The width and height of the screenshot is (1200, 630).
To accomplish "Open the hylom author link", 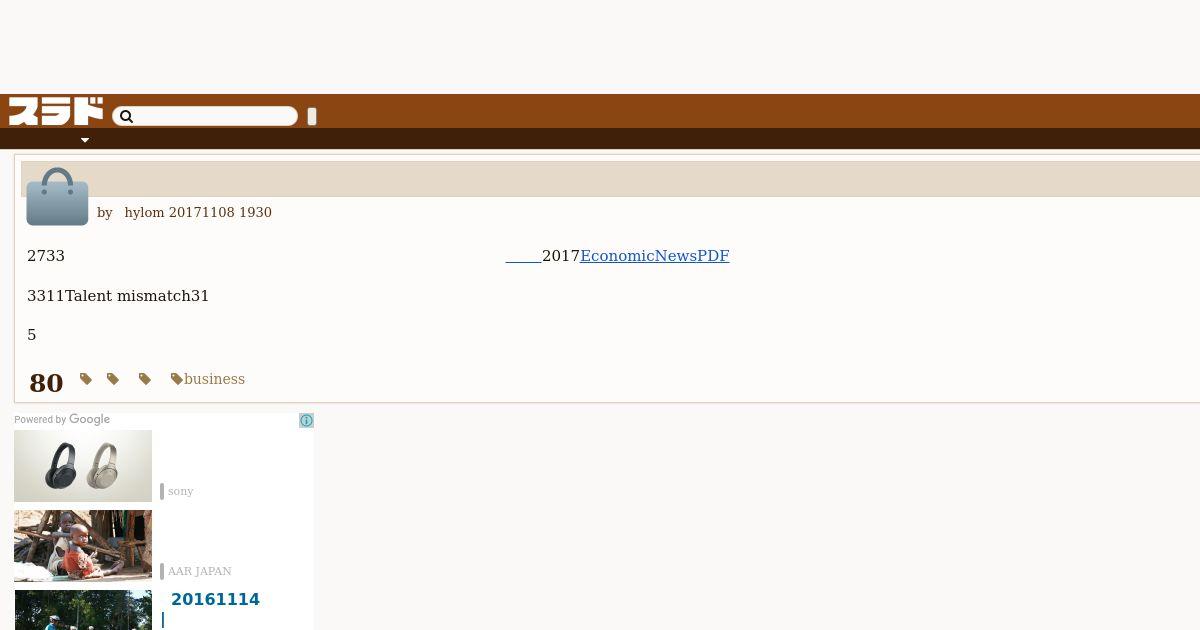I will click(x=144, y=212).
